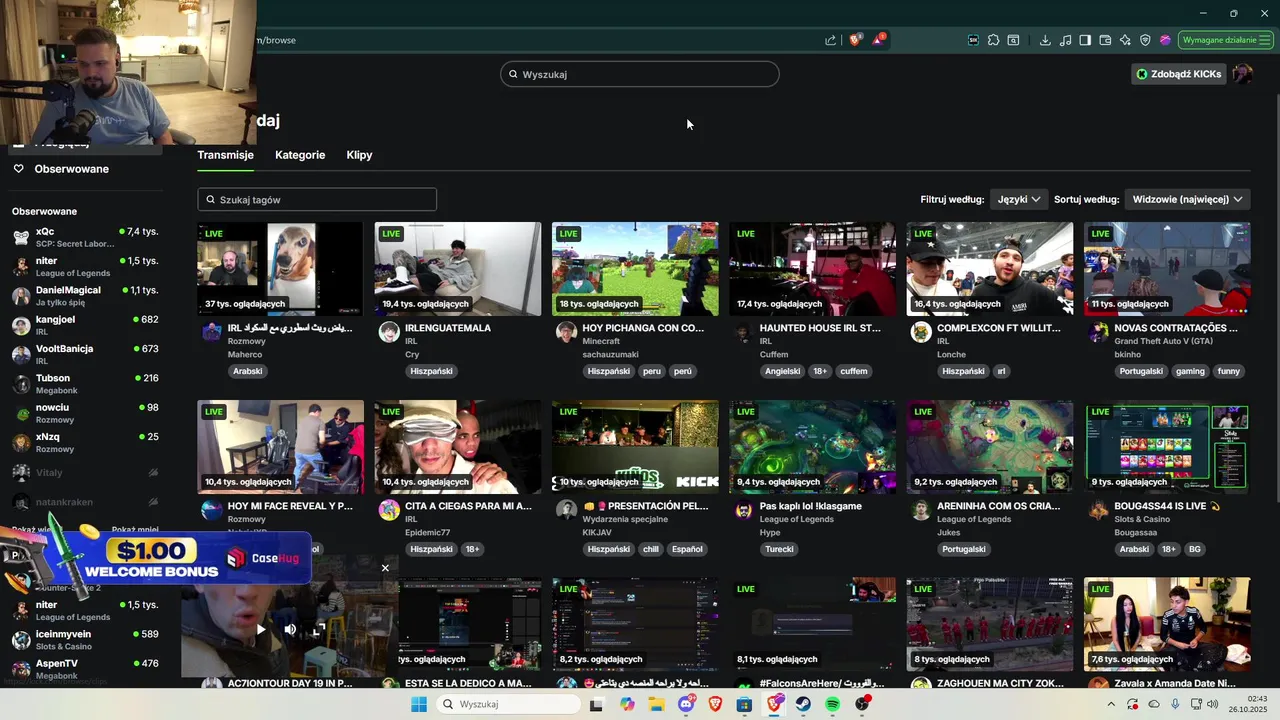
Task: Open Steam from the taskbar
Action: [803, 704]
